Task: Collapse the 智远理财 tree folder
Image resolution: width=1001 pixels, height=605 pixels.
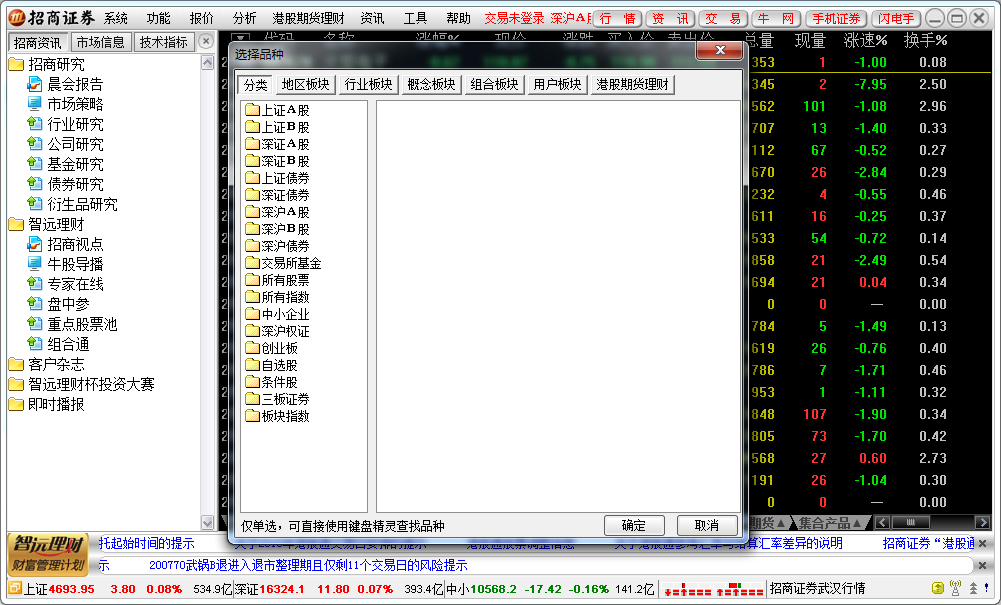Action: (x=16, y=224)
